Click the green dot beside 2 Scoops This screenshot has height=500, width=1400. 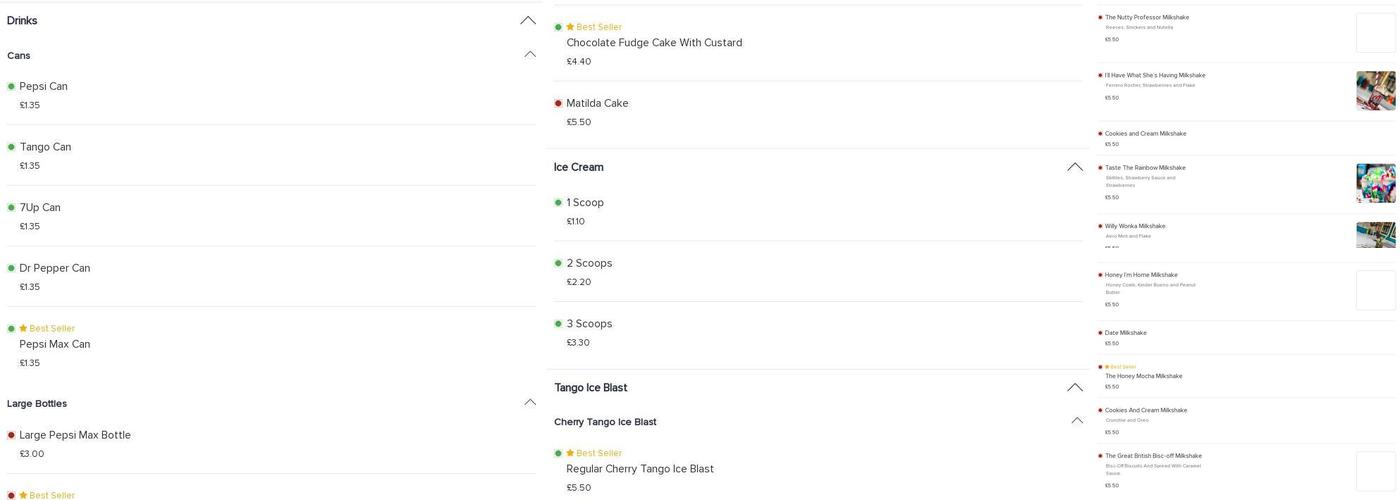click(x=558, y=263)
